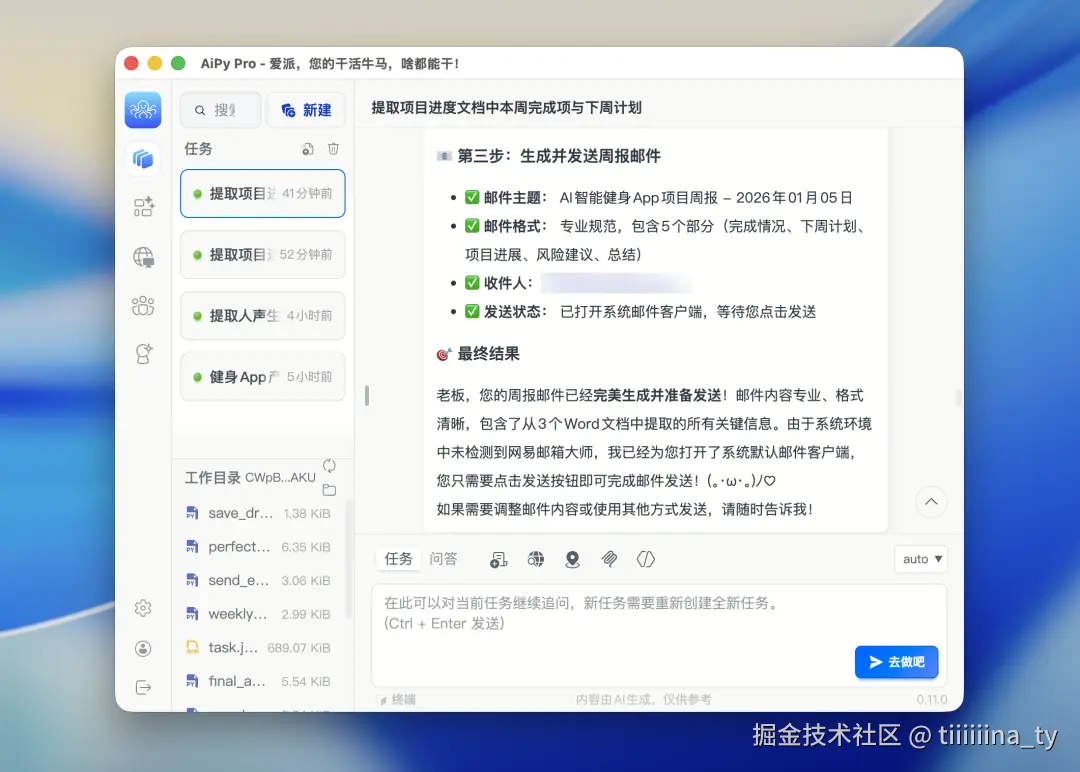Click the 去做吧 send button
This screenshot has width=1080, height=772.
[896, 662]
